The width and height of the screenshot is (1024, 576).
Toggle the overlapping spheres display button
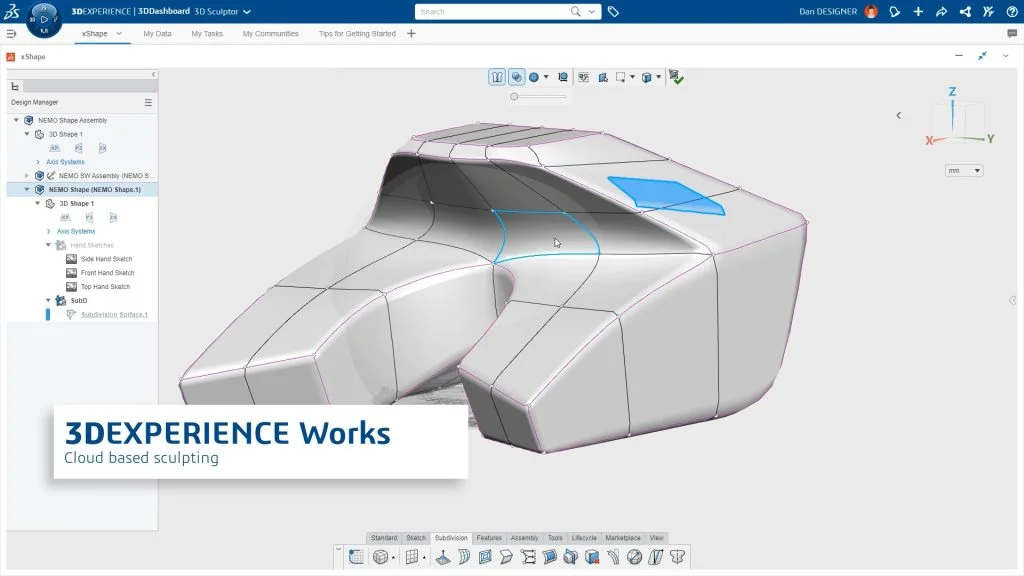point(516,77)
